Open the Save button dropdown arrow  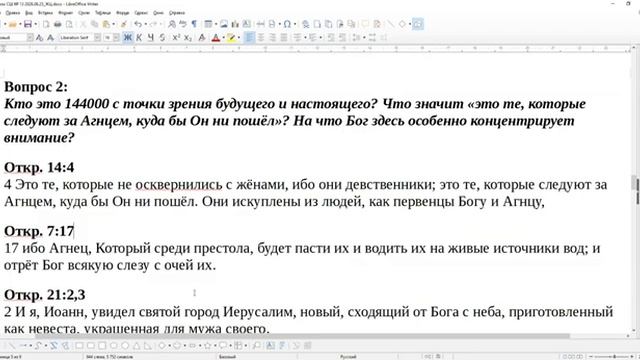pos(36,24)
